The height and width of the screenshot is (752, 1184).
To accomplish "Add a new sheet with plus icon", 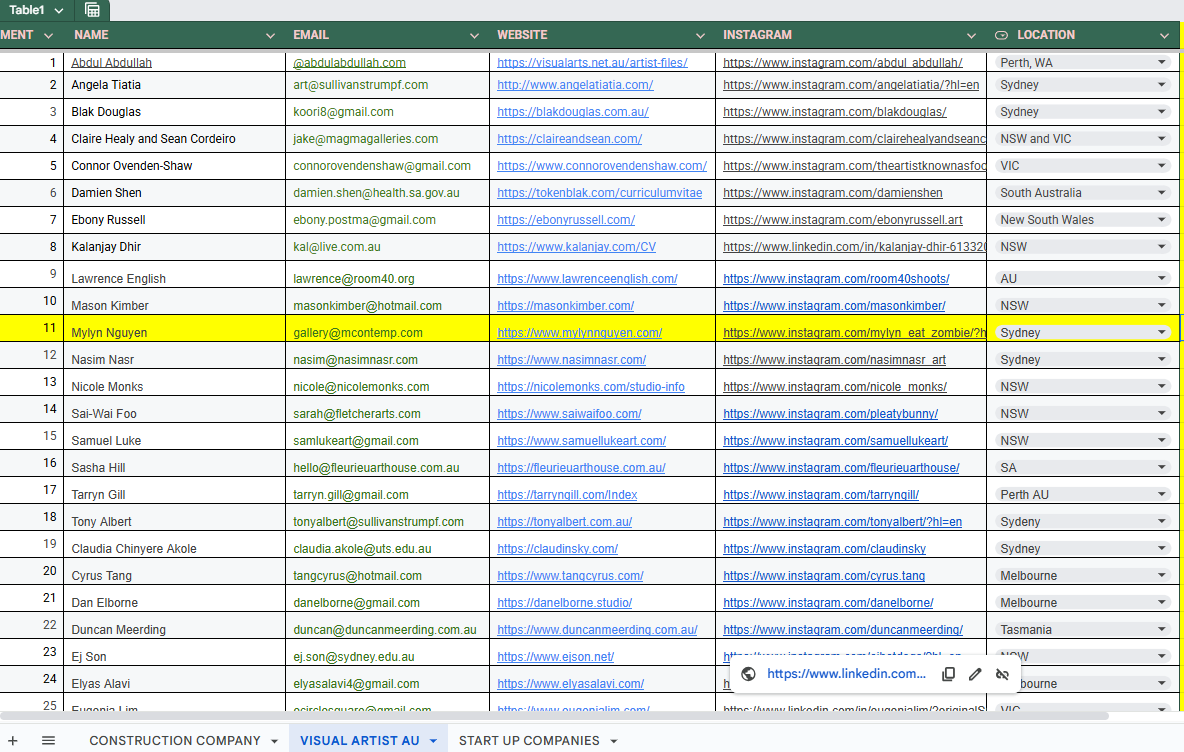I will click(13, 741).
